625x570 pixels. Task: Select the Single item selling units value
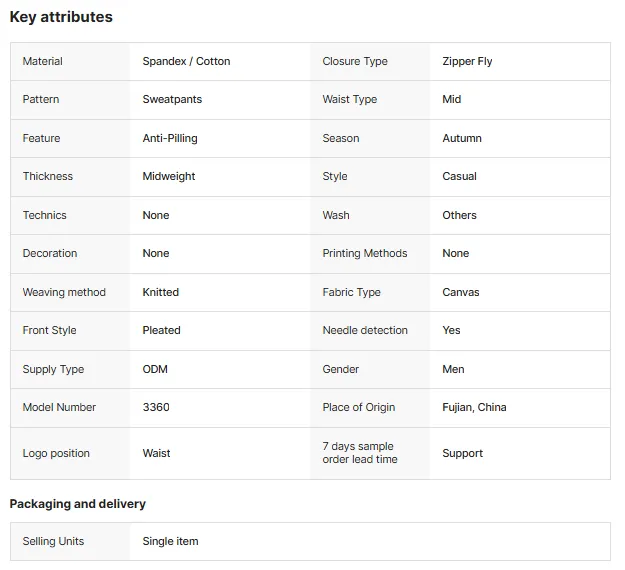[x=170, y=541]
